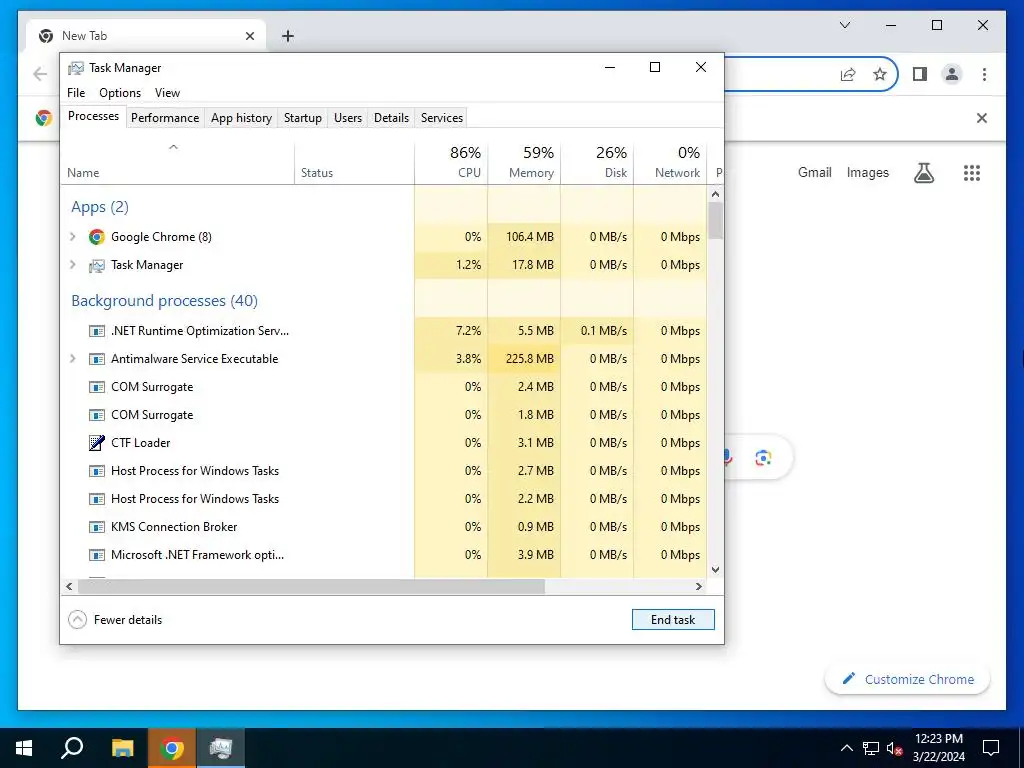Expand the Antimalware Service Executable row
1024x768 pixels.
73,359
